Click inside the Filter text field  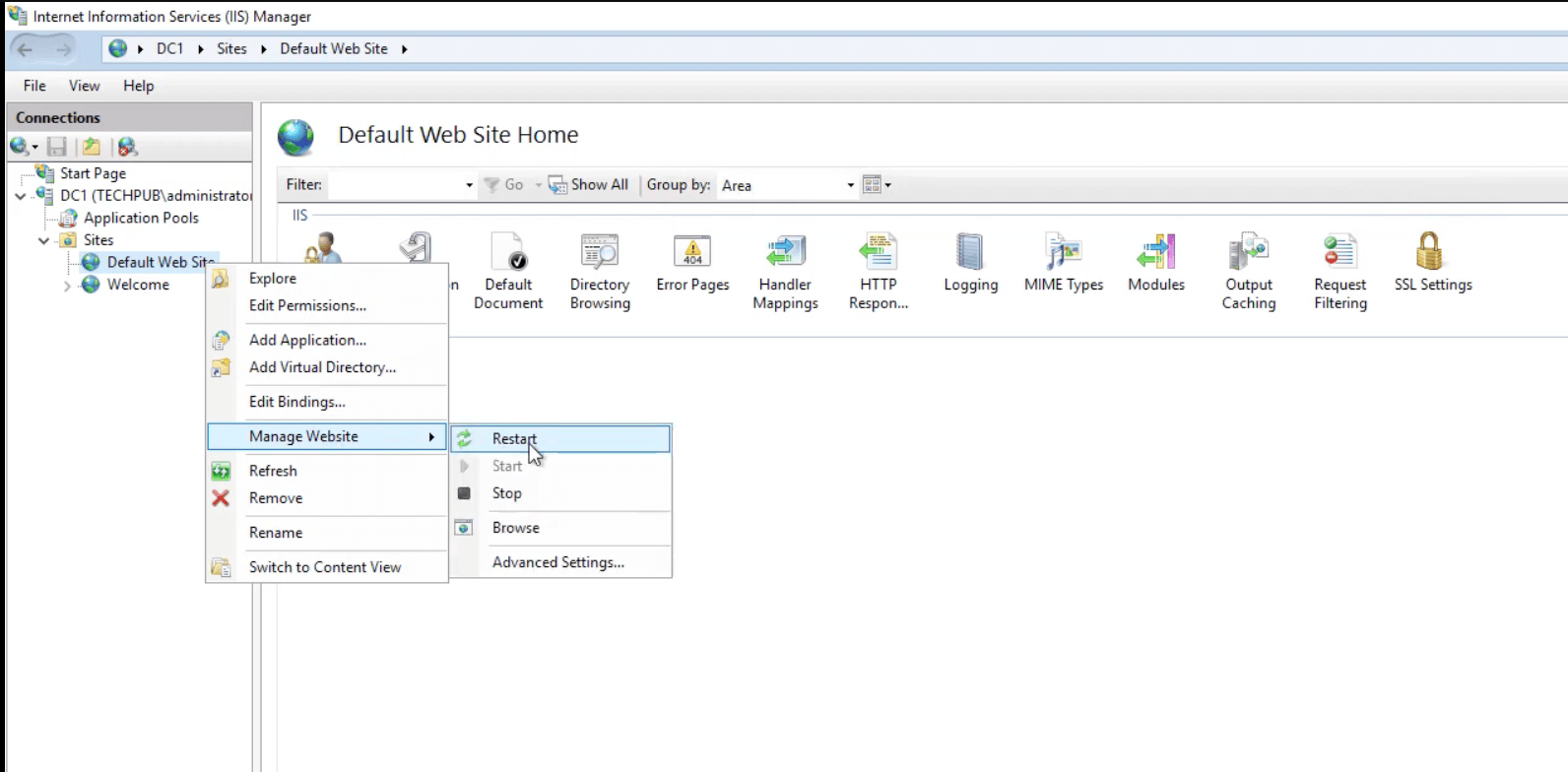point(394,185)
